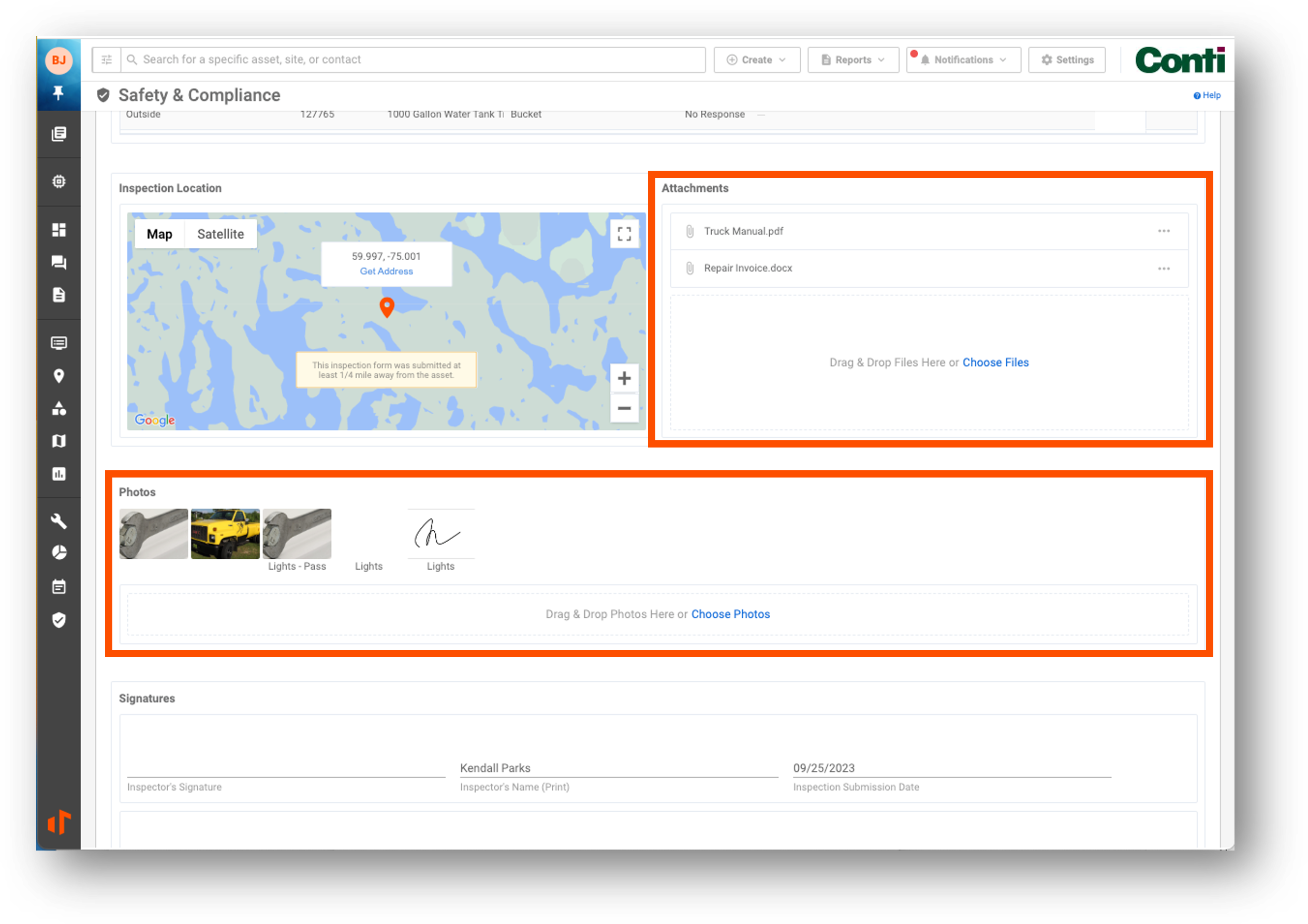Screen dimensions: 1308x924
Task: Open the signature image thumbnail
Action: (x=440, y=533)
